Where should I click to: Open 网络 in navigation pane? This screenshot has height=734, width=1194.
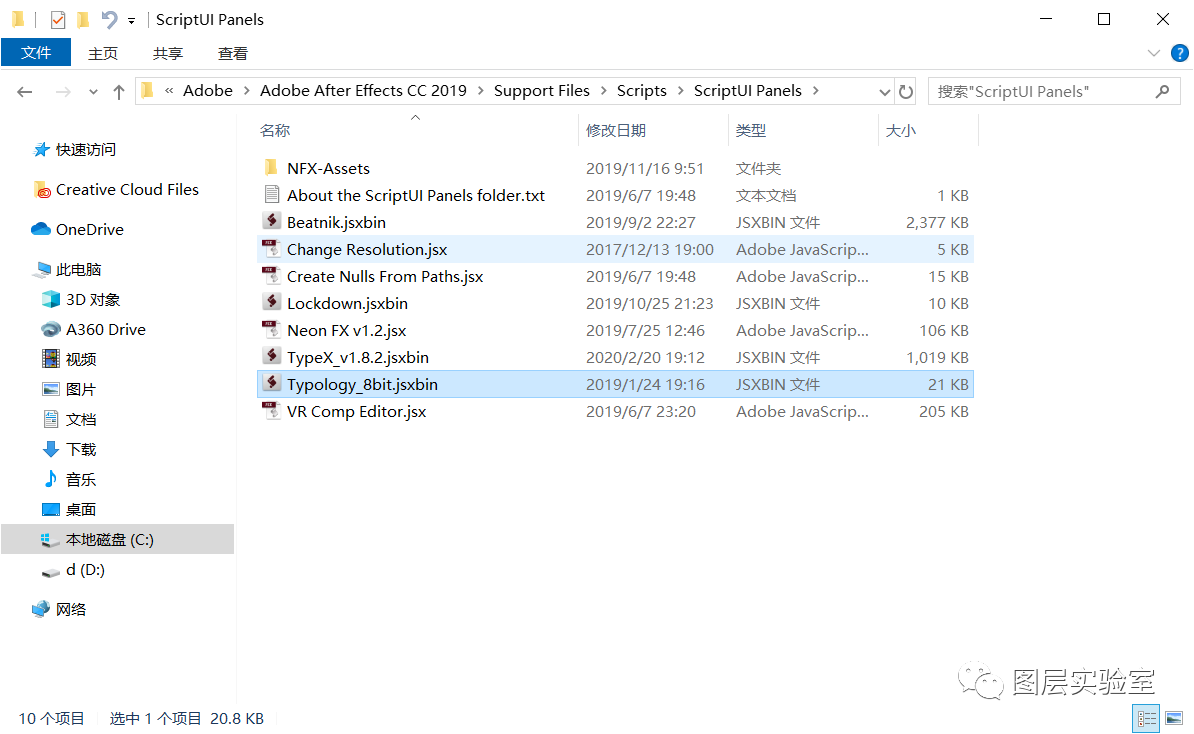tap(70, 609)
